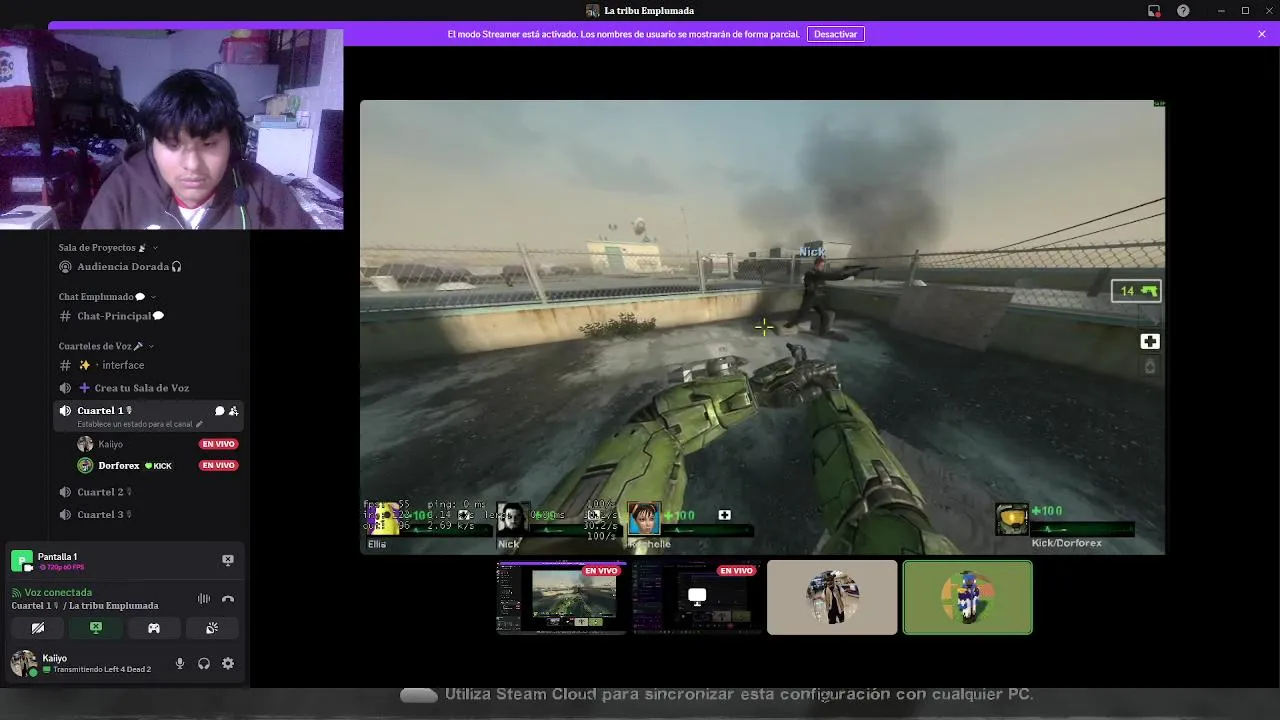This screenshot has width=1280, height=720.
Task: Start an activity with game controller button
Action: [x=154, y=628]
